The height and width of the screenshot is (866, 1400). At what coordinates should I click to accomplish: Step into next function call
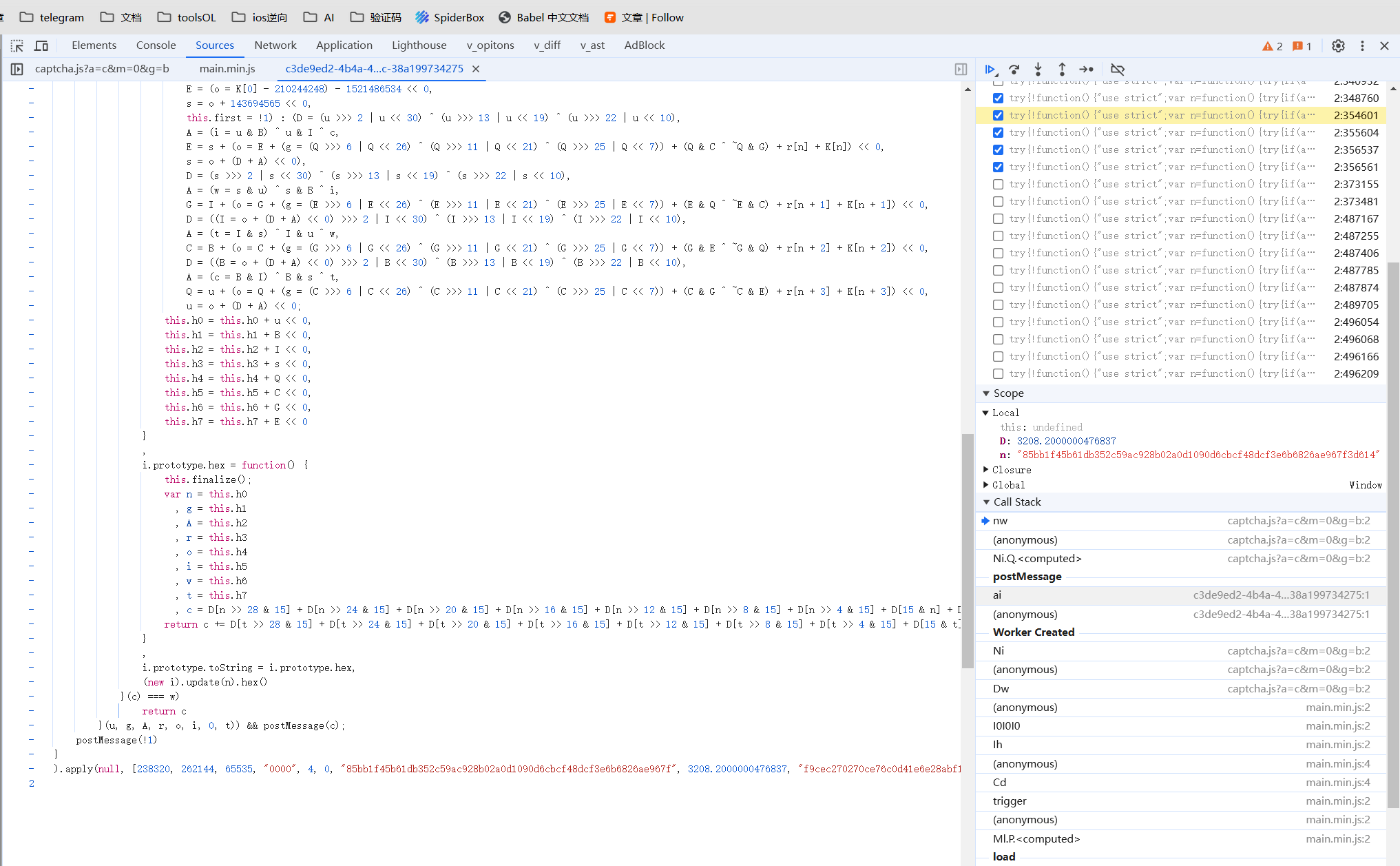(x=1038, y=69)
